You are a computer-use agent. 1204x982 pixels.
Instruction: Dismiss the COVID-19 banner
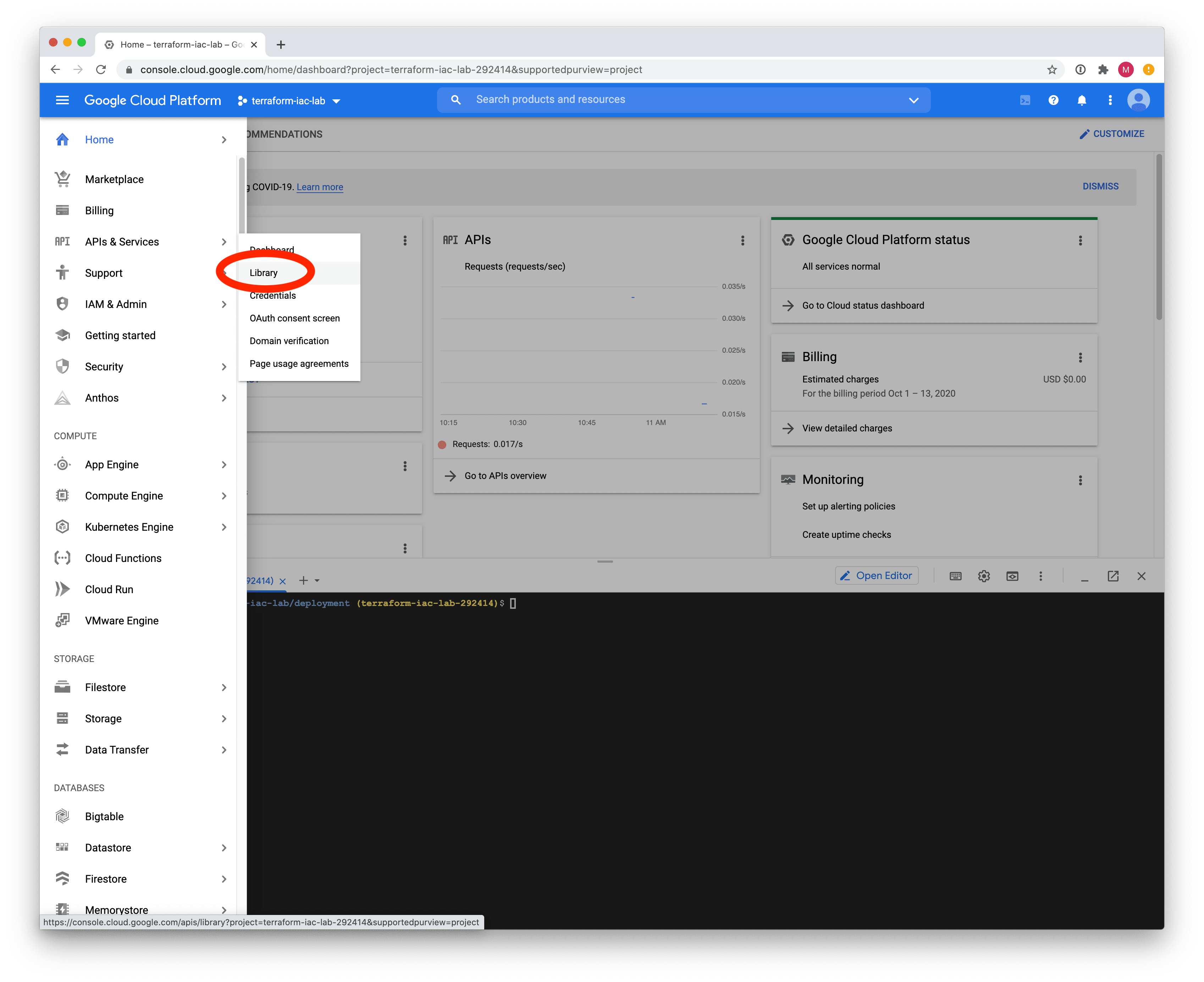click(x=1100, y=186)
